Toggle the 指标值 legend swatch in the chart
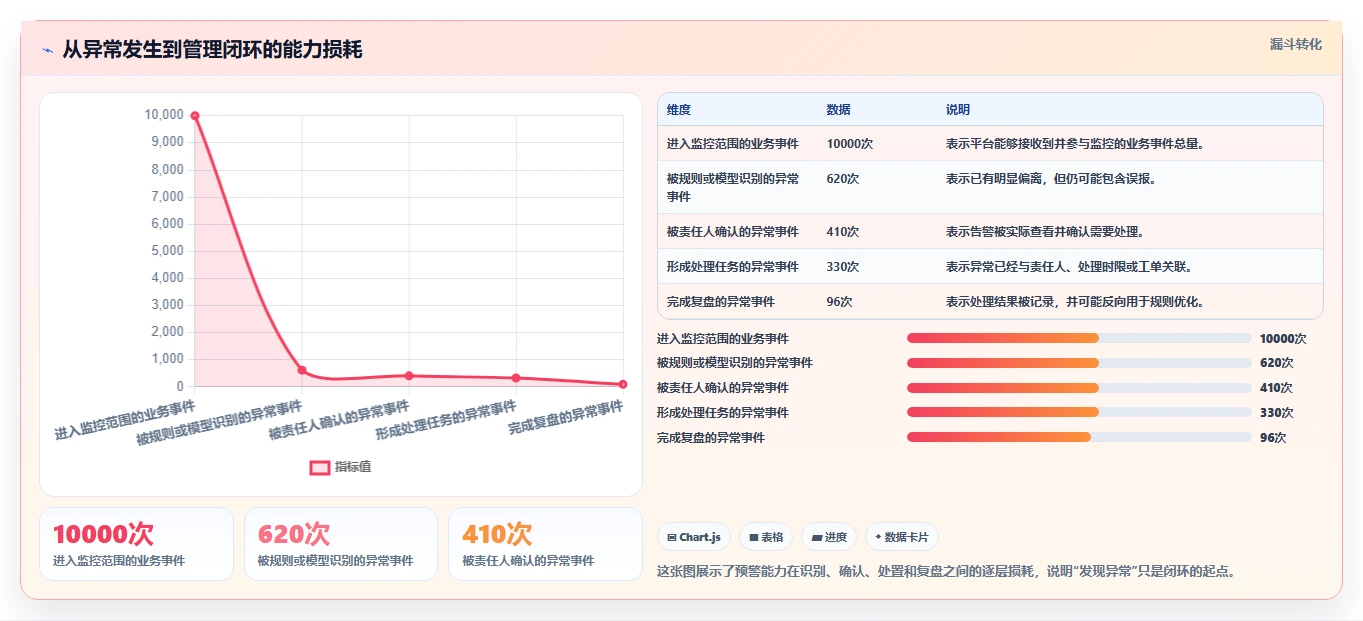1363x621 pixels. pyautogui.click(x=319, y=467)
